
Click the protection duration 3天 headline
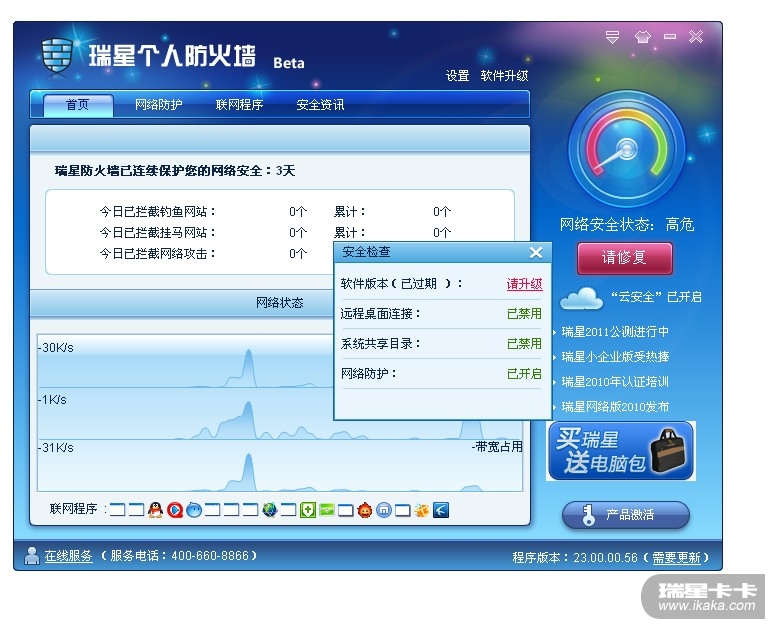175,171
